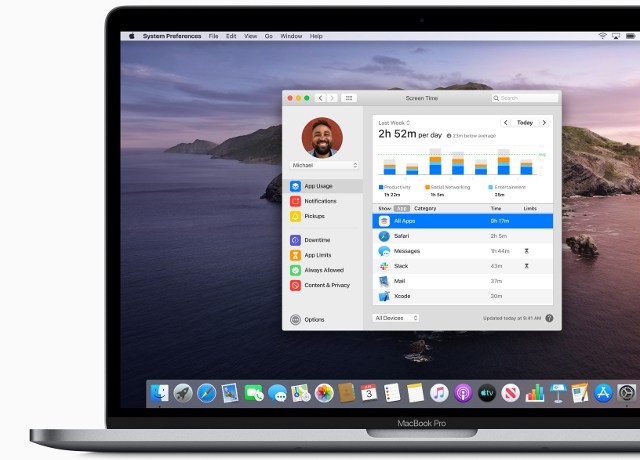640x460 pixels.
Task: Select the Safari row in app list
Action: pyautogui.click(x=461, y=235)
